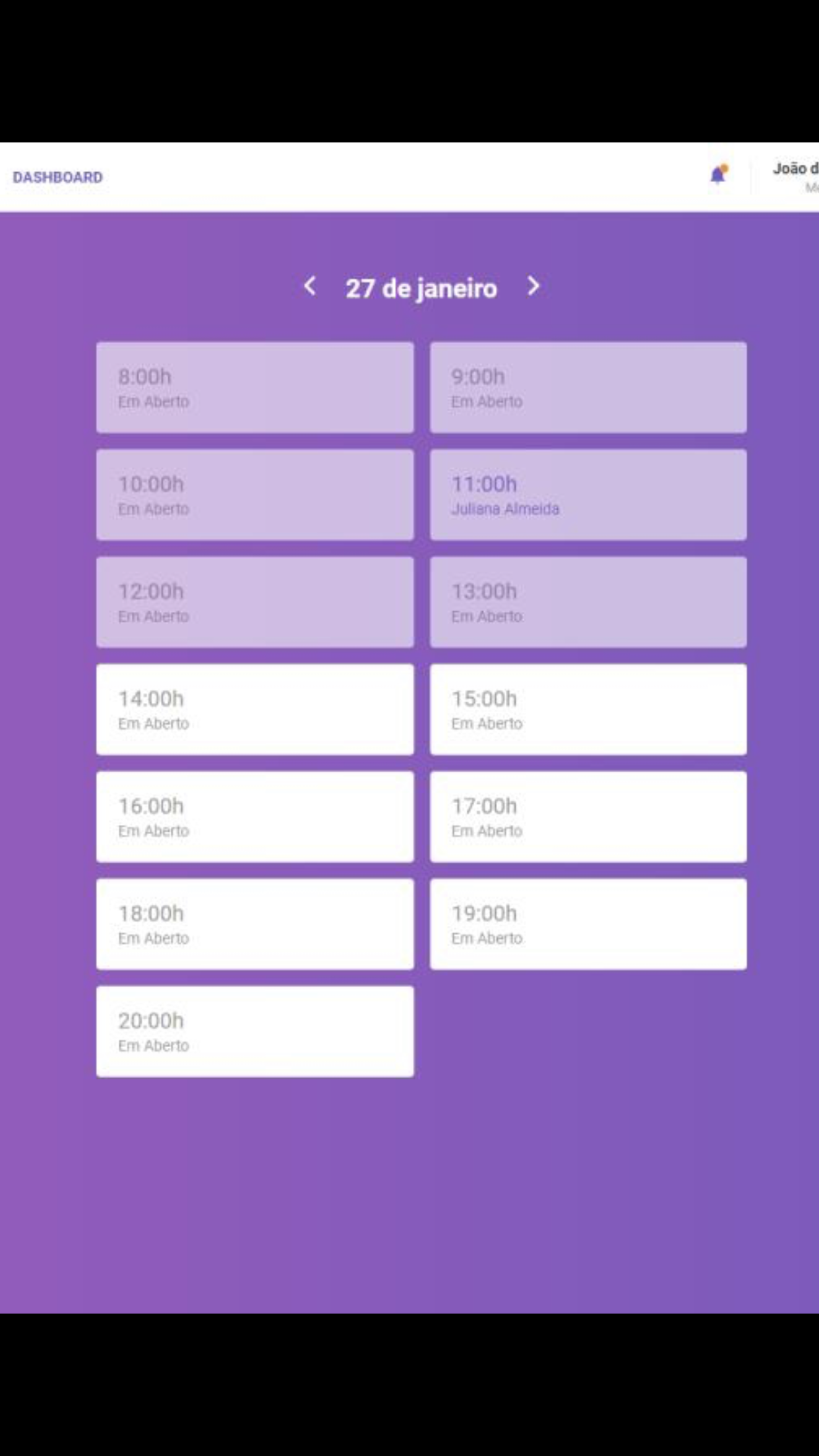
Task: Select the 9:00h time slot
Action: coord(588,387)
